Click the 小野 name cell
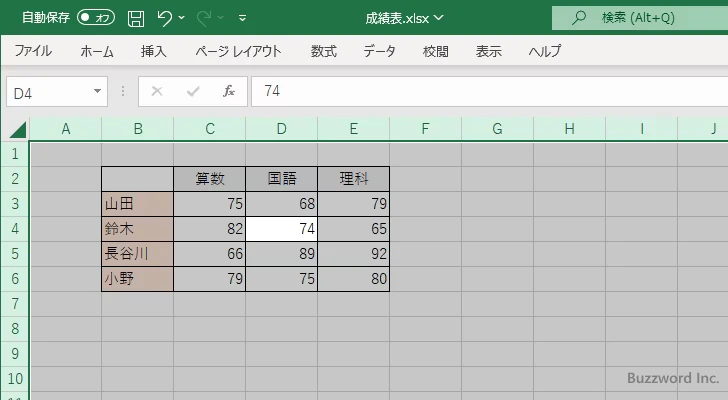728x400 pixels. coord(137,279)
